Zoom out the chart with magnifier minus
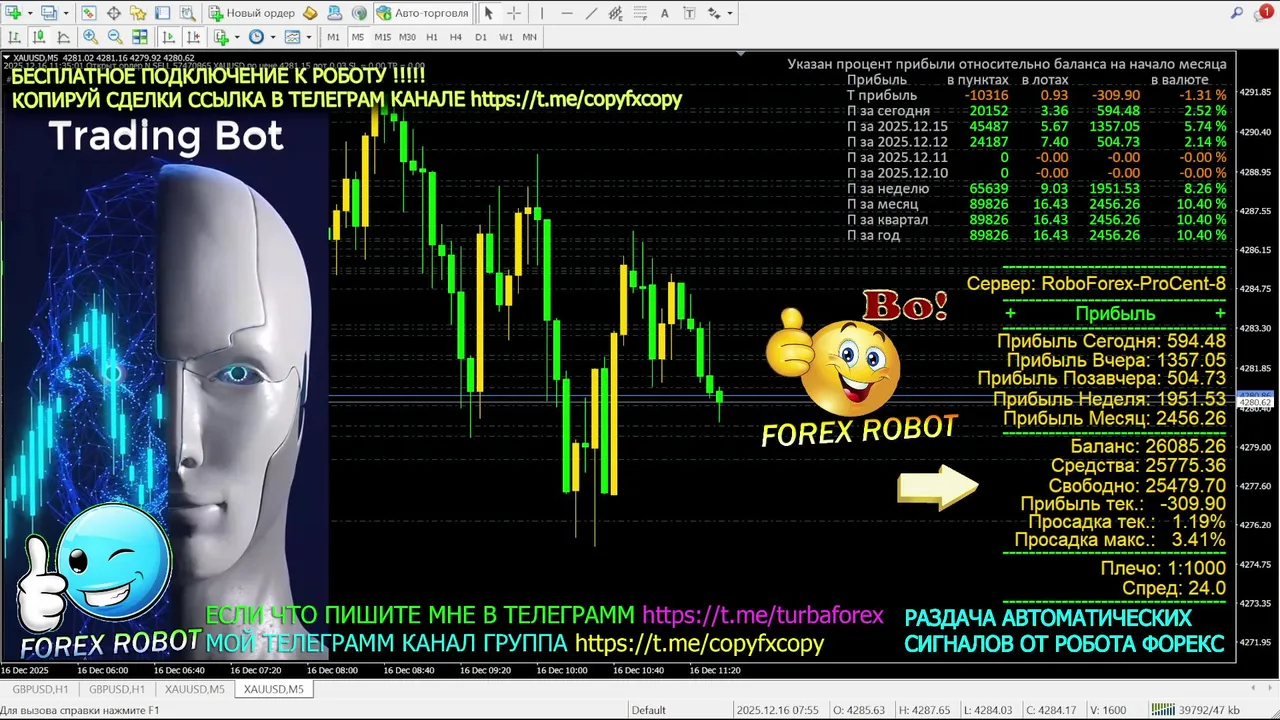The image size is (1280, 720). [x=115, y=37]
